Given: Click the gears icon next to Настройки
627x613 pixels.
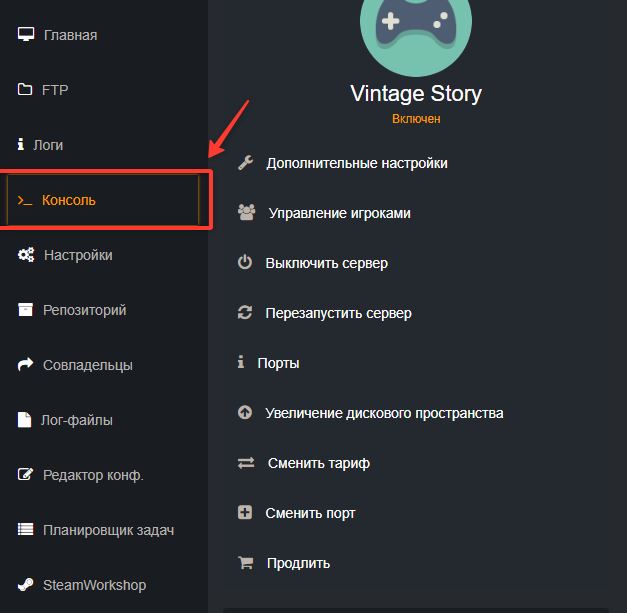Looking at the screenshot, I should click(26, 255).
